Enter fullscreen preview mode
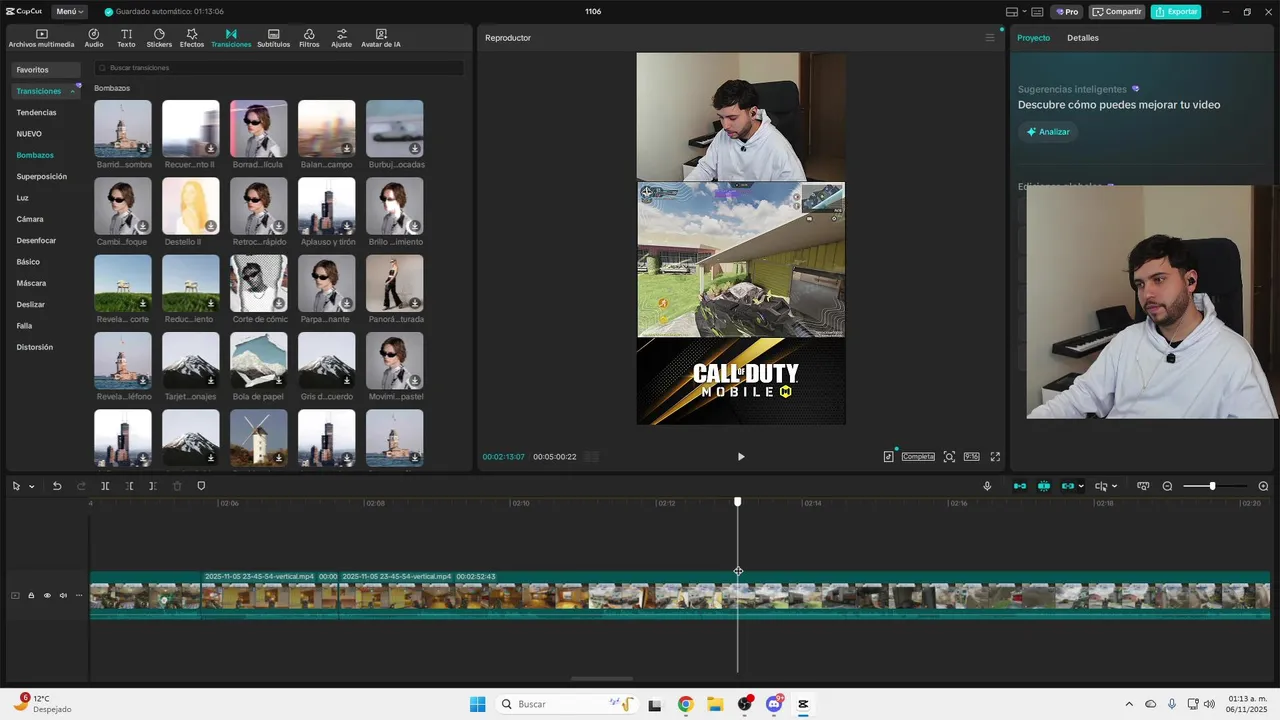Image resolution: width=1280 pixels, height=720 pixels. pos(995,457)
